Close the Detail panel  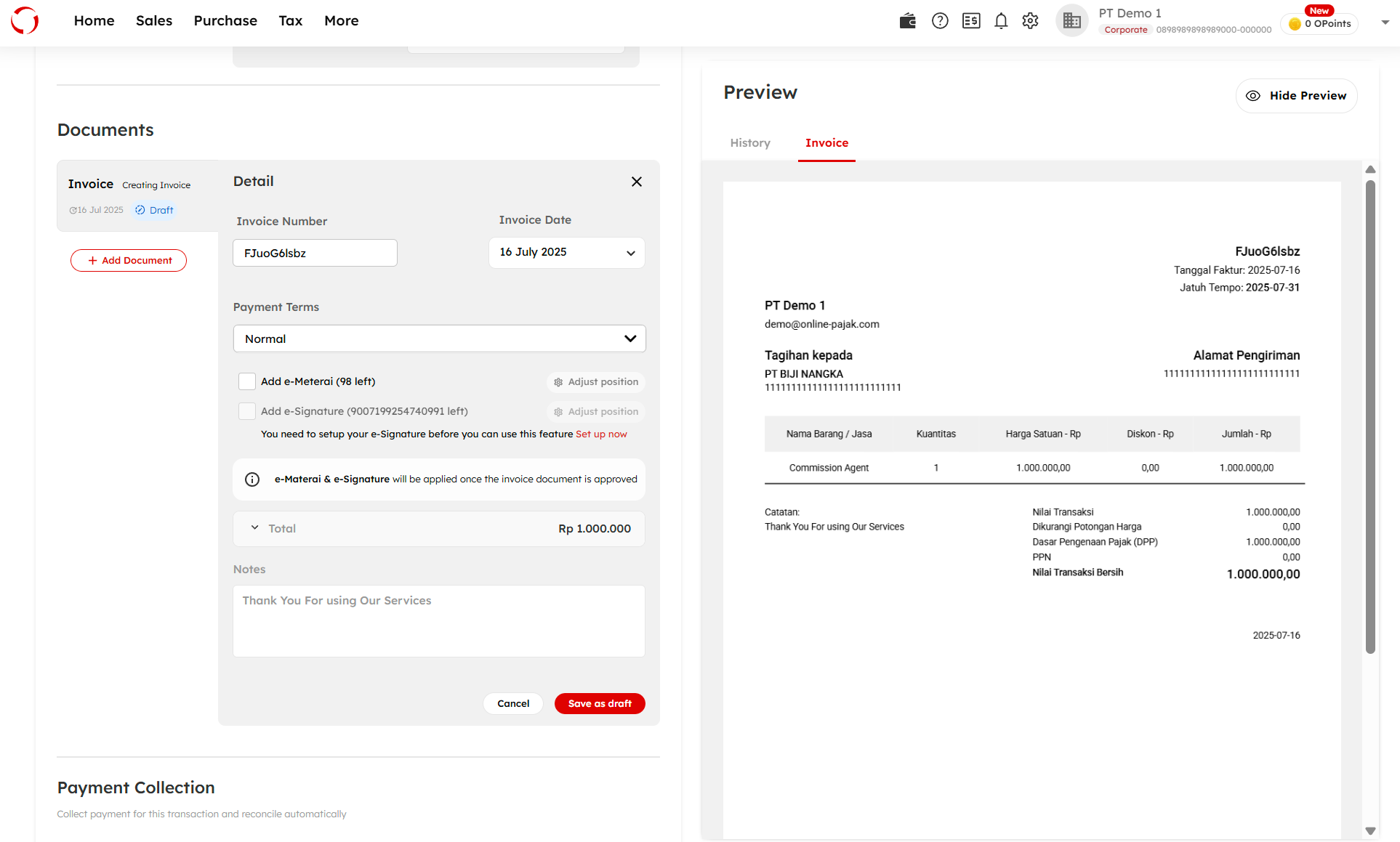pyautogui.click(x=636, y=182)
